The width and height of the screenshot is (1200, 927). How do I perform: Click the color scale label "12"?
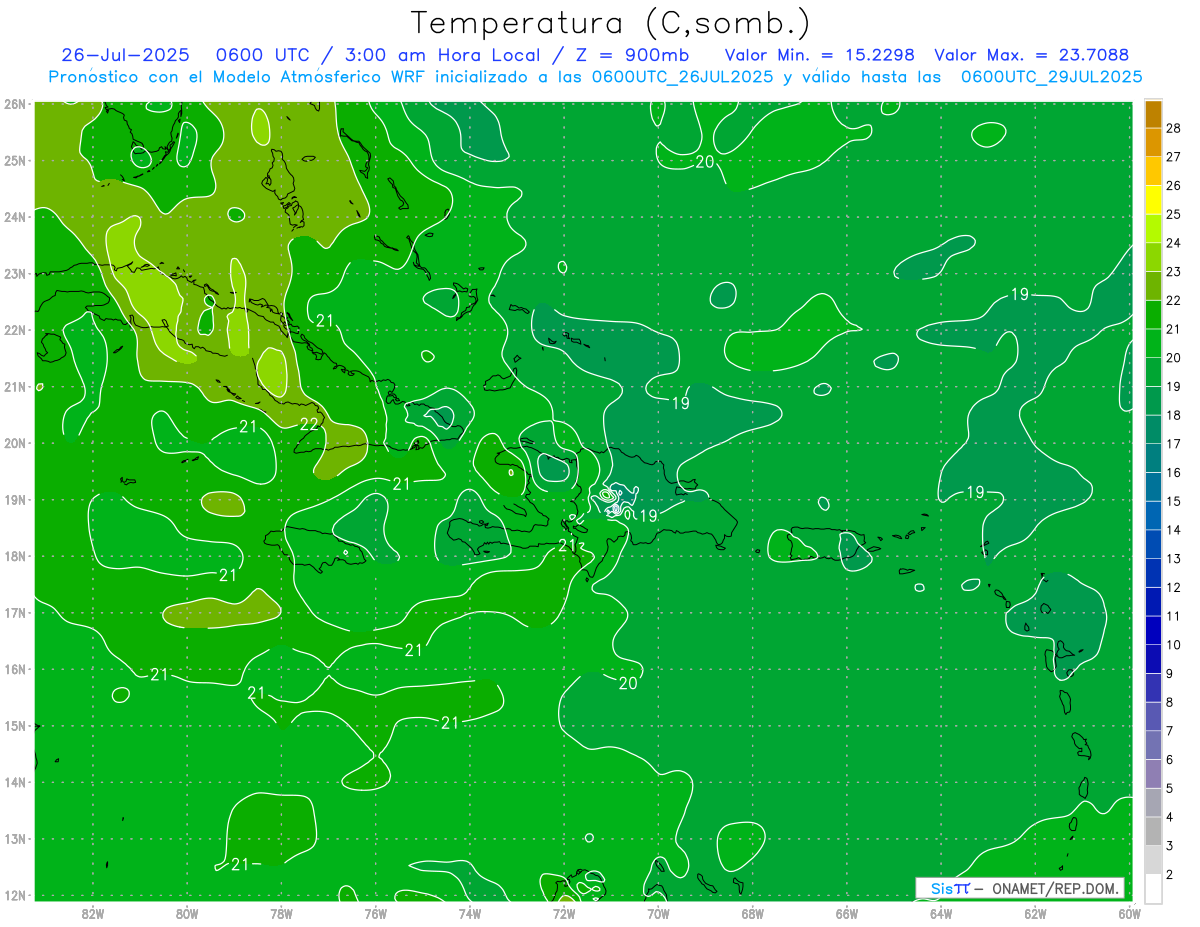pyautogui.click(x=1174, y=587)
